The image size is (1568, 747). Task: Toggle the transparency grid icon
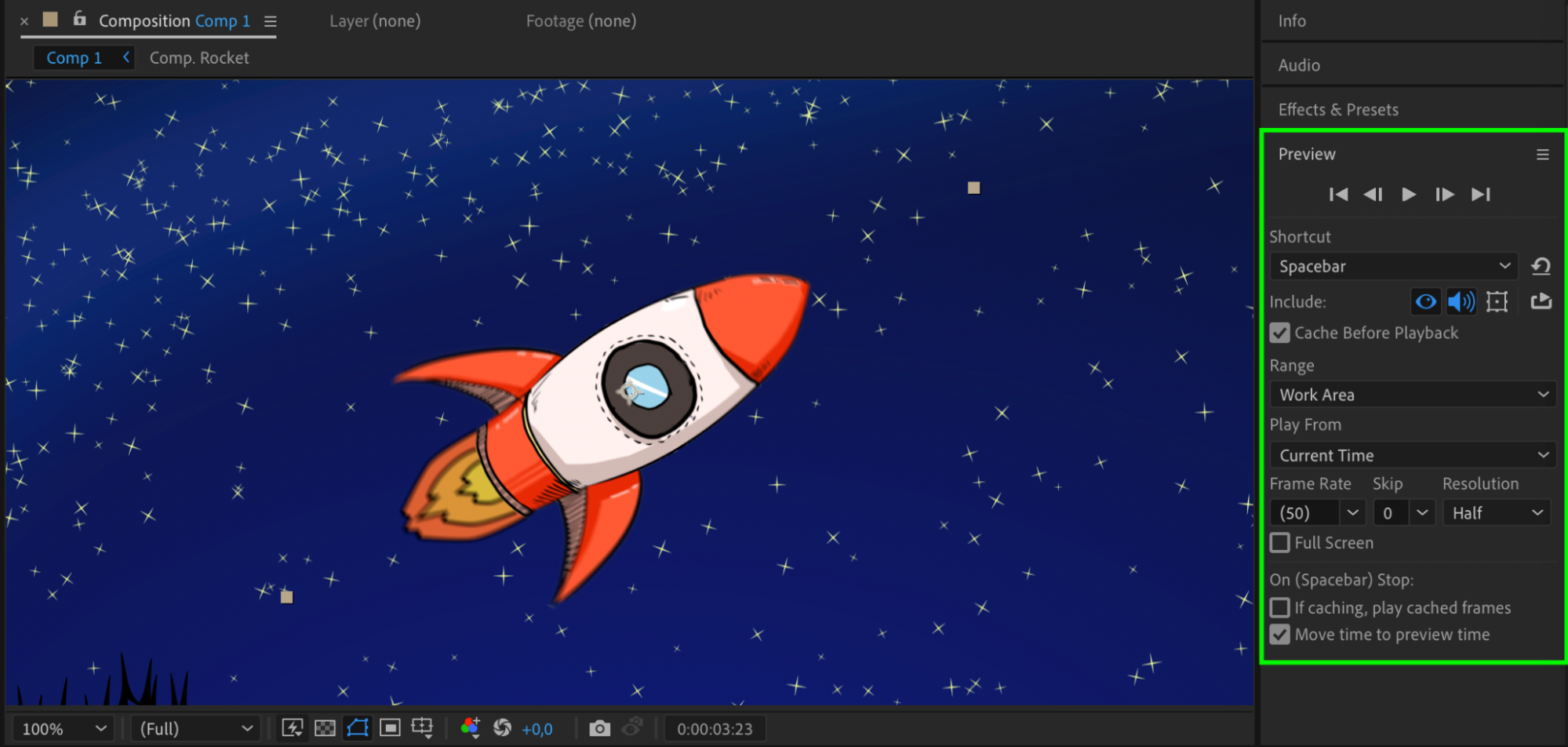pos(325,729)
